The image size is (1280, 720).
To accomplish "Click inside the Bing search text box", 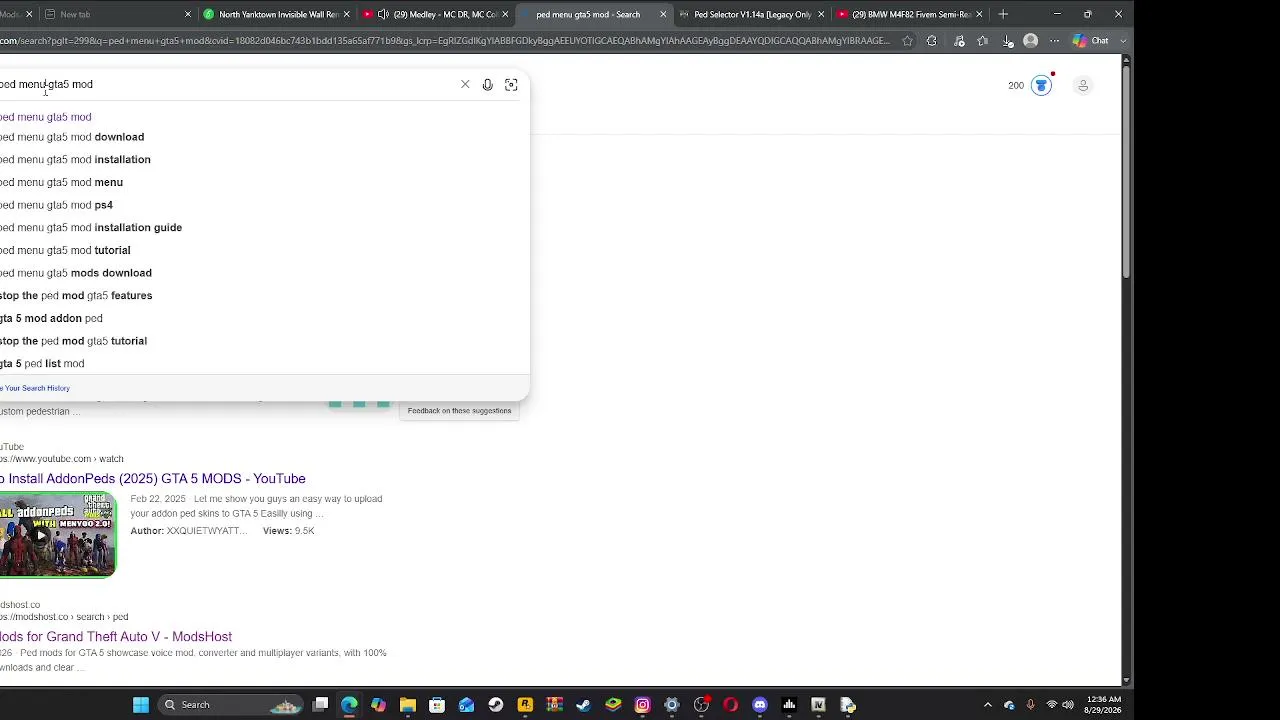I will (x=225, y=85).
